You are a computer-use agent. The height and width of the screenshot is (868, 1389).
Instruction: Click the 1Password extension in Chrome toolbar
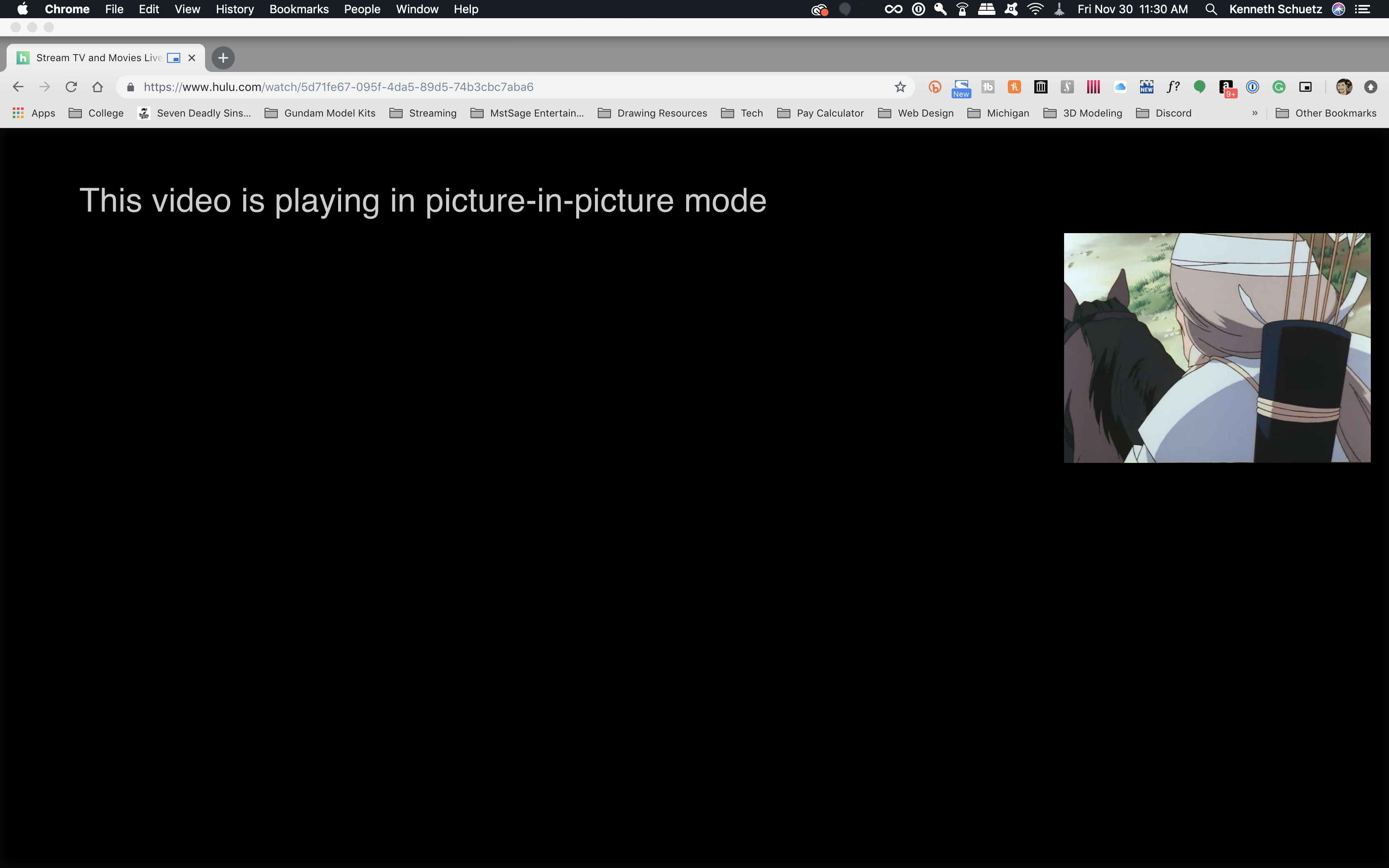1253,87
